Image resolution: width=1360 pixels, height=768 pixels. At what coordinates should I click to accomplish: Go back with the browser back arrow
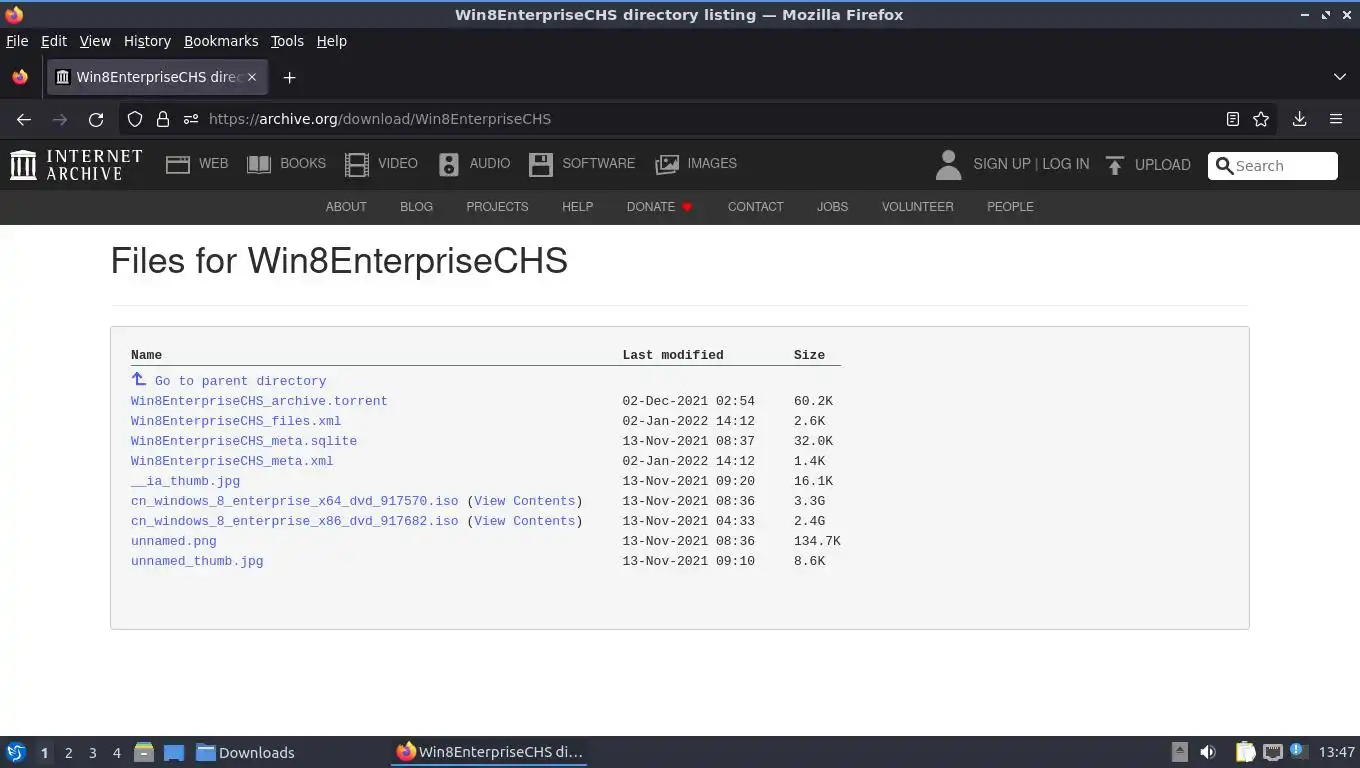(24, 119)
